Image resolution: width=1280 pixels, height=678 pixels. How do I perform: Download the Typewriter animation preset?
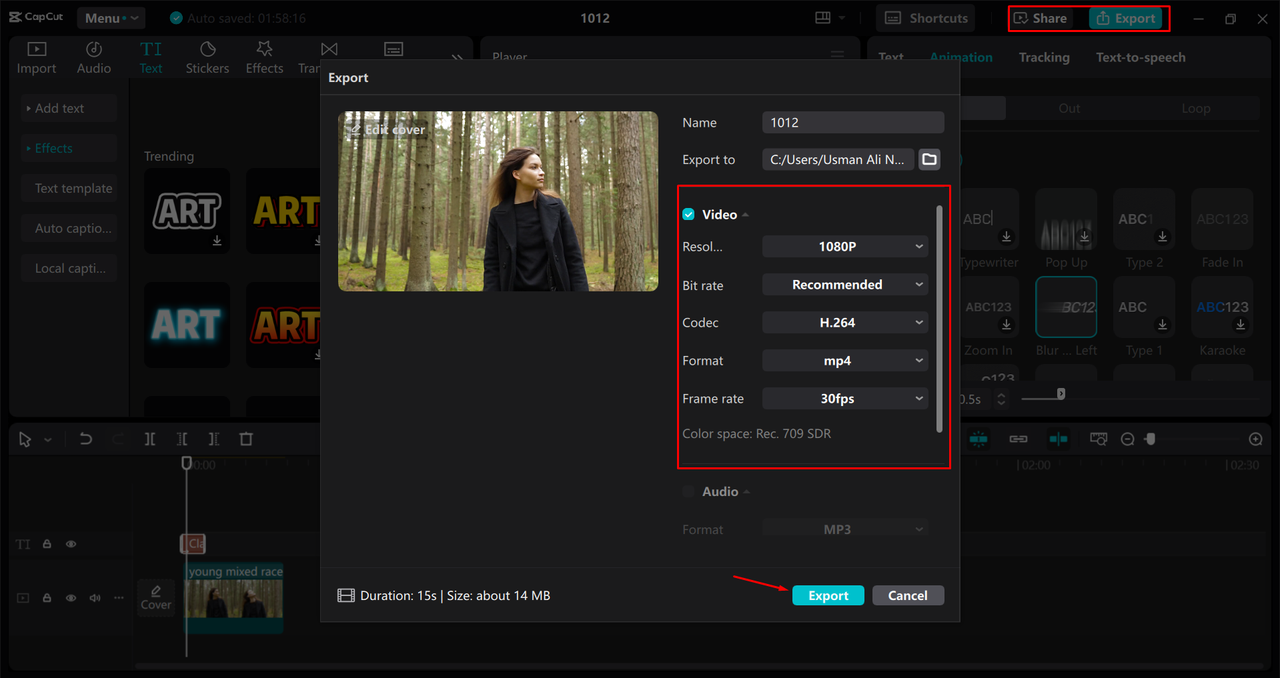point(1007,237)
